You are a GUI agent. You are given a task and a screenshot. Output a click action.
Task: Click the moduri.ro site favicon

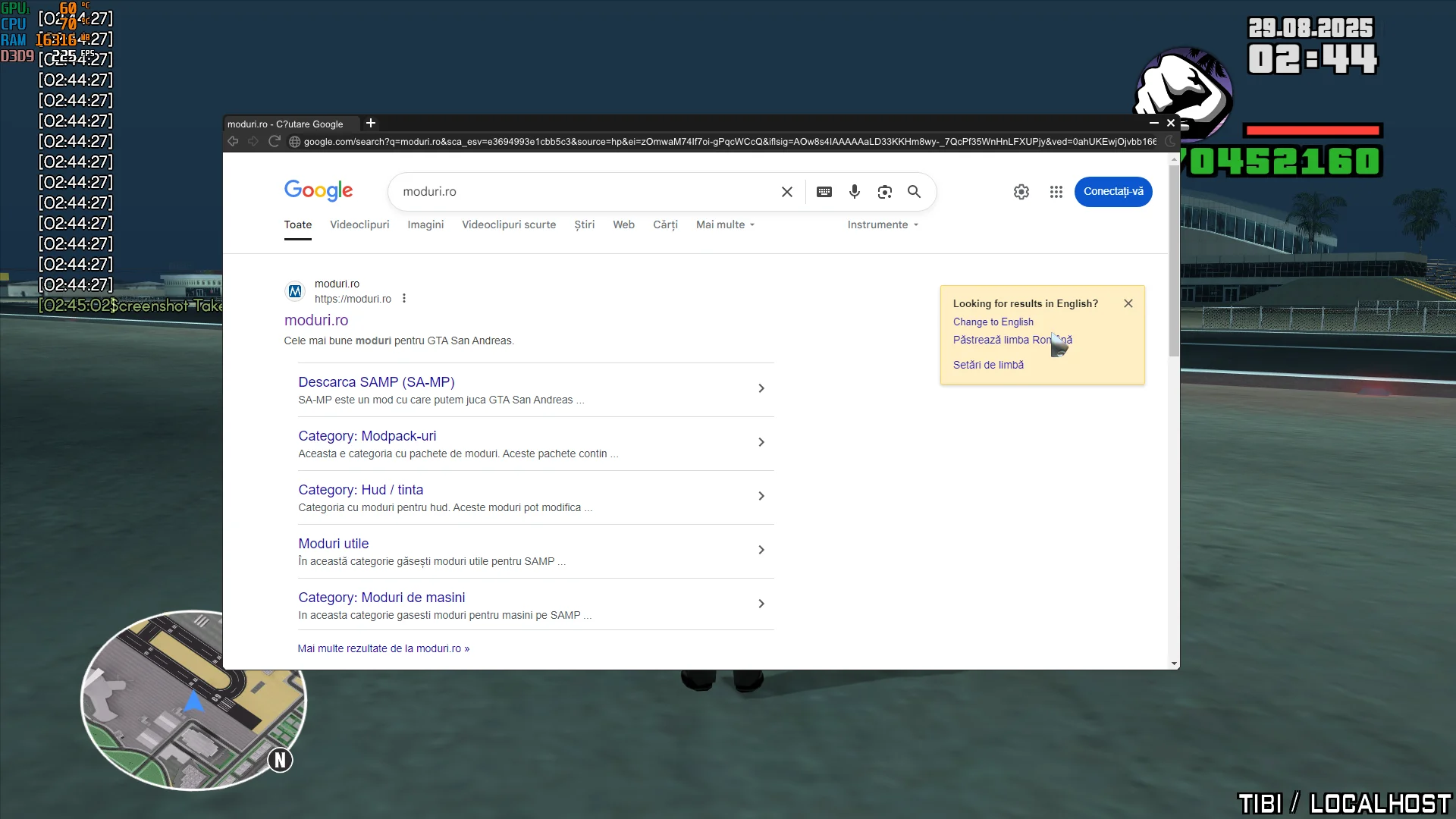[295, 291]
